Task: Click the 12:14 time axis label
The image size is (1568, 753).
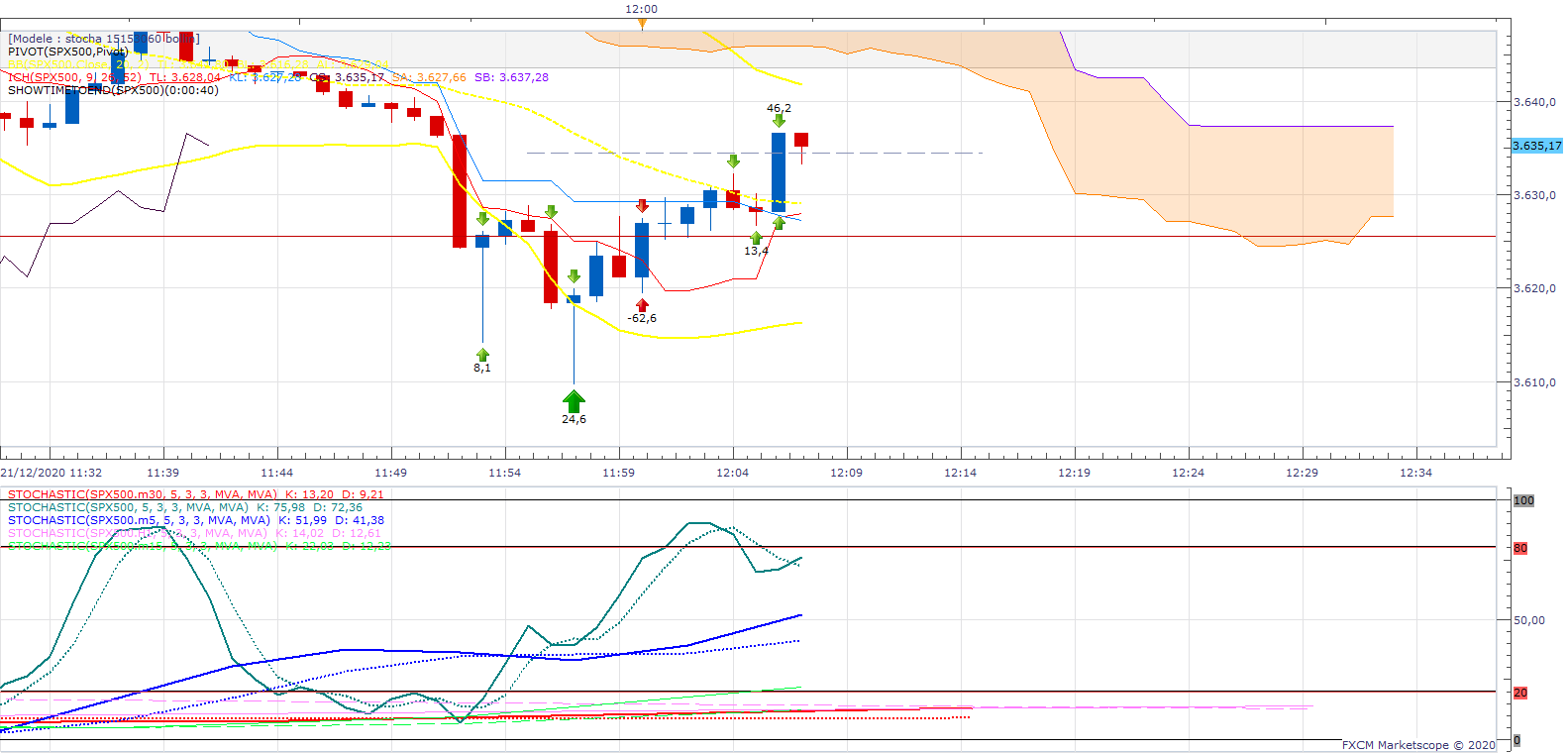Action: [961, 473]
